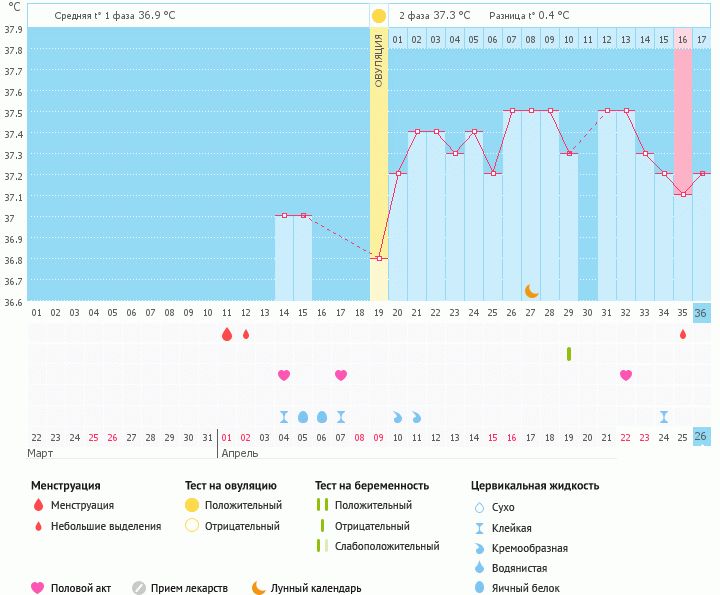Select the temperature point on cycle day 19

379,258
